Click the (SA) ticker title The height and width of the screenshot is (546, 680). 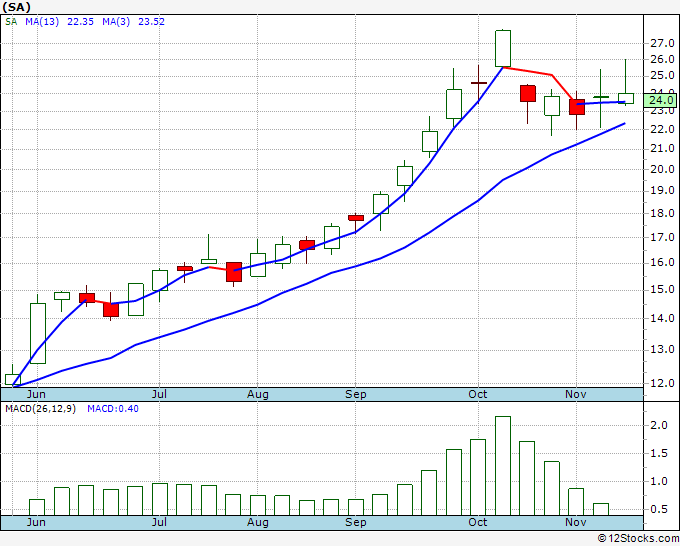click(19, 6)
